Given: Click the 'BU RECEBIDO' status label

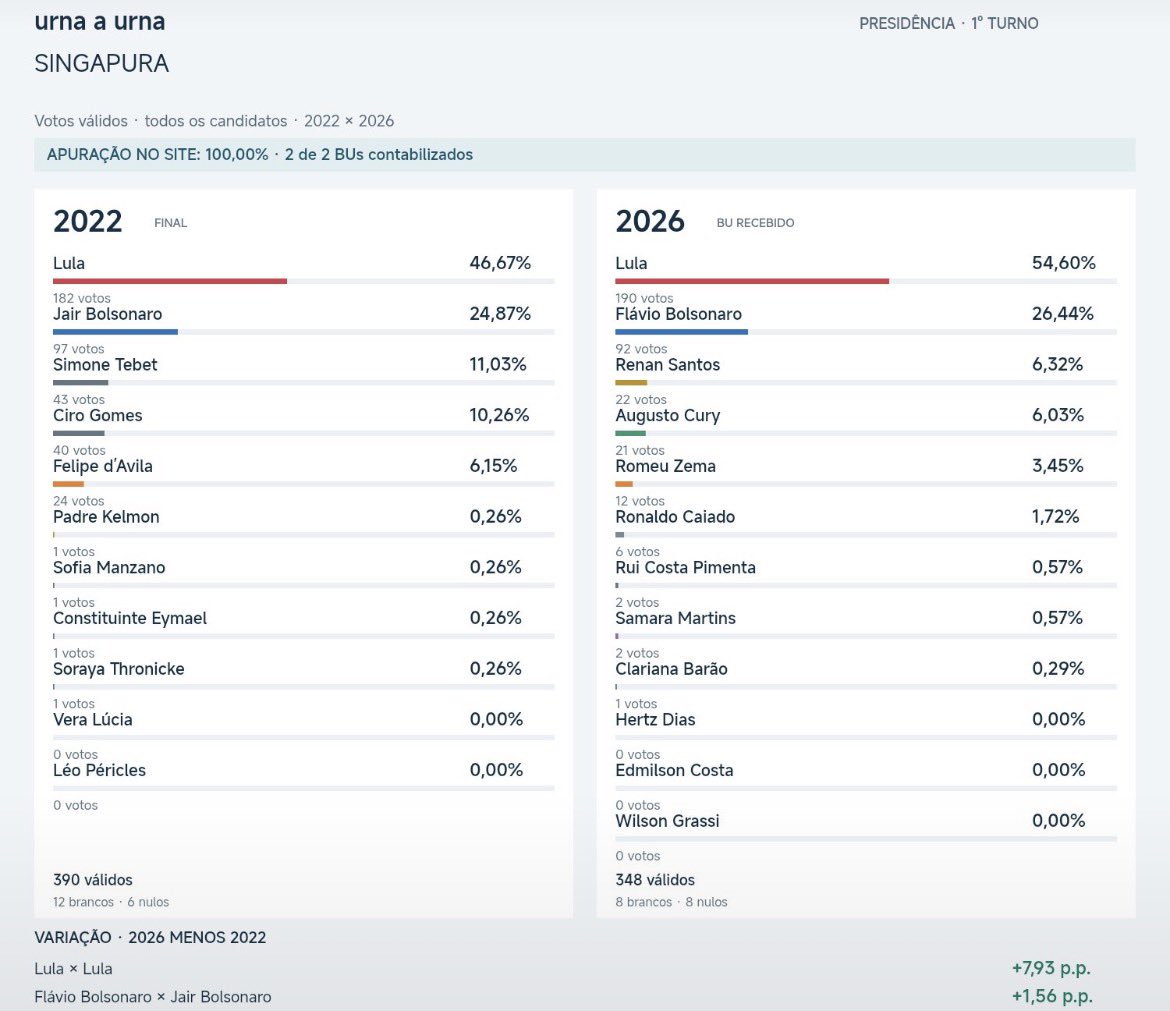Looking at the screenshot, I should tap(755, 223).
